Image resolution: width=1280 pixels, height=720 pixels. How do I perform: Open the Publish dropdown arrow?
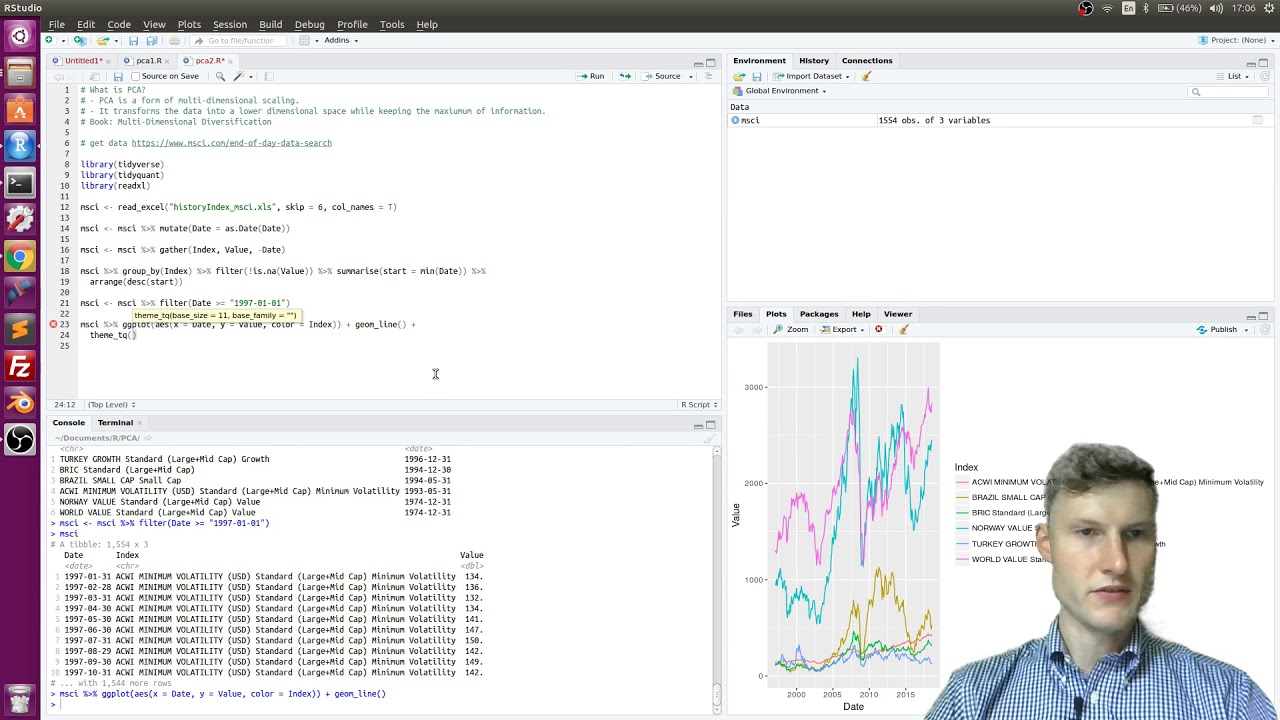click(1246, 329)
